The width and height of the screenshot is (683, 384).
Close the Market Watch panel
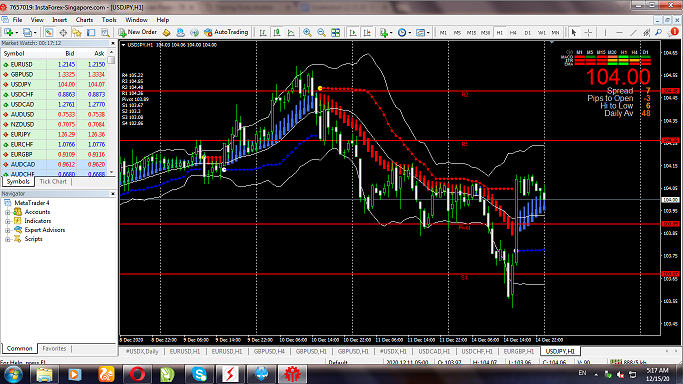tap(112, 43)
